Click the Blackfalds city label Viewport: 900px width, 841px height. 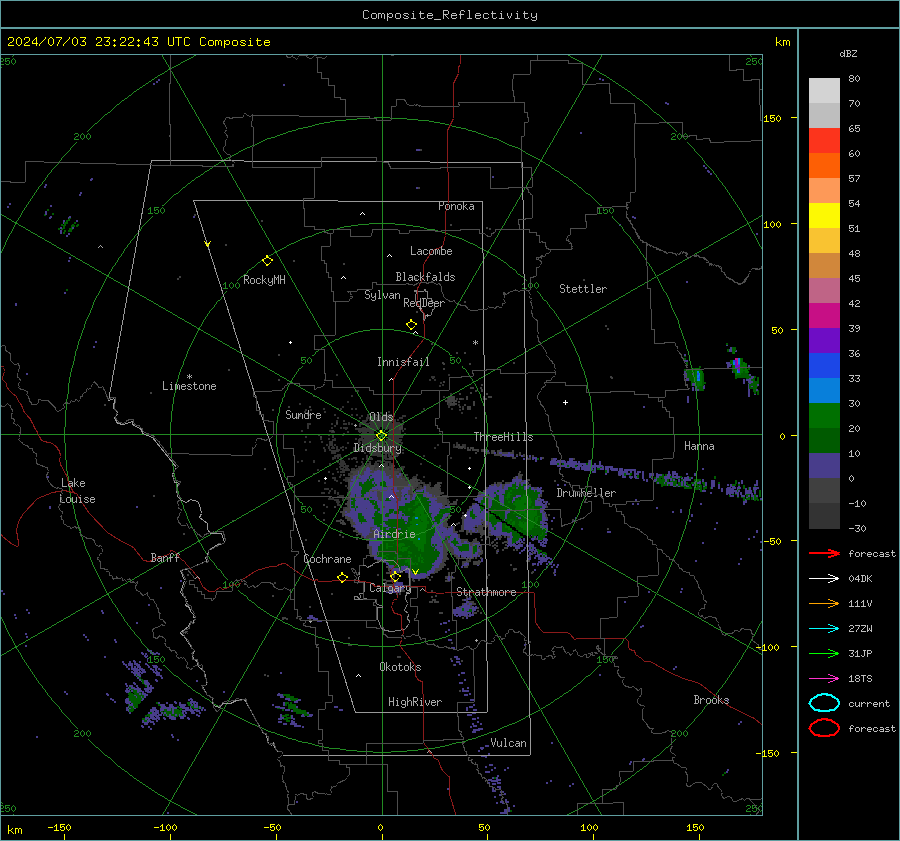[425, 277]
